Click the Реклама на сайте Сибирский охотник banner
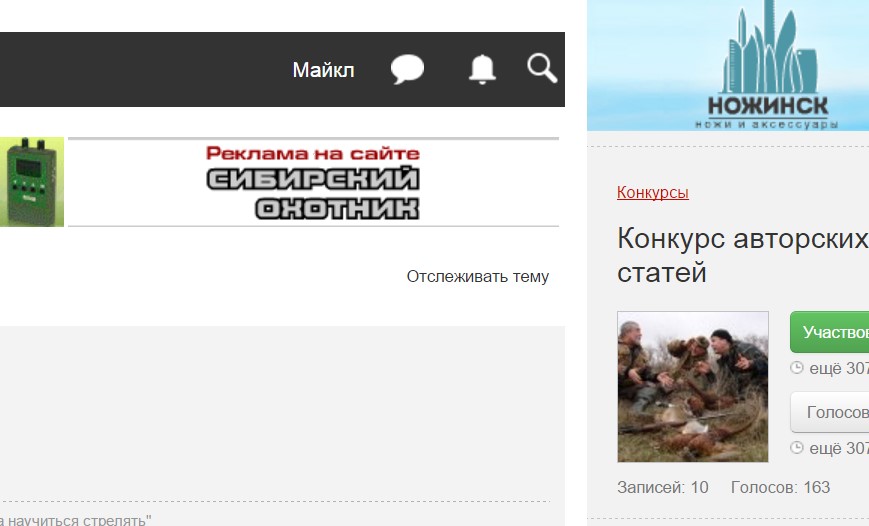The width and height of the screenshot is (869, 526). pyautogui.click(x=313, y=182)
